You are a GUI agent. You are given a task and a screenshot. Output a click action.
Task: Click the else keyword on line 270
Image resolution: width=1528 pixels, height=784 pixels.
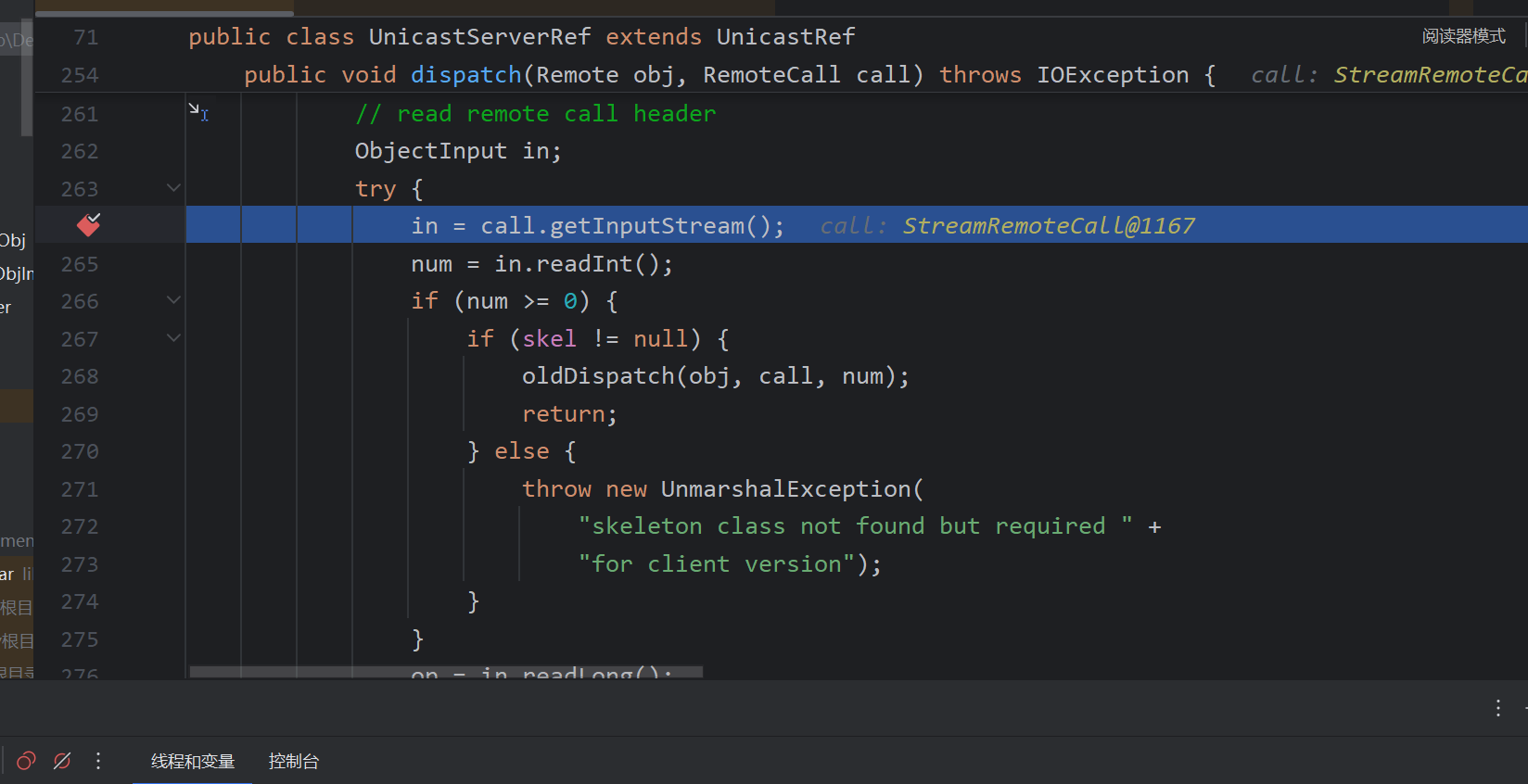[522, 451]
